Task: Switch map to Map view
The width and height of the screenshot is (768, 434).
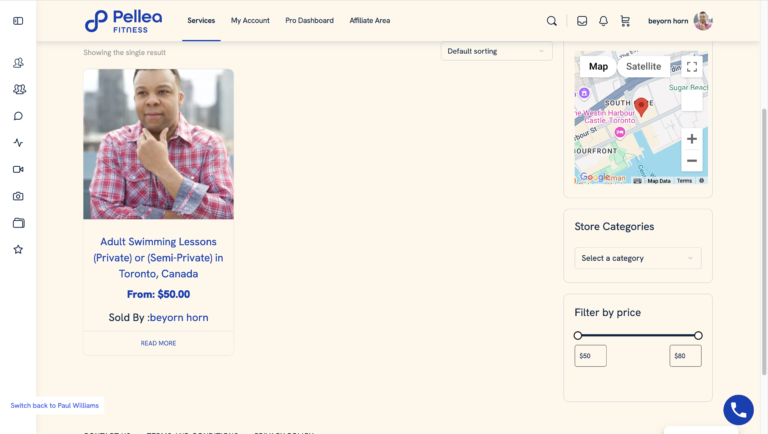Action: 598,67
